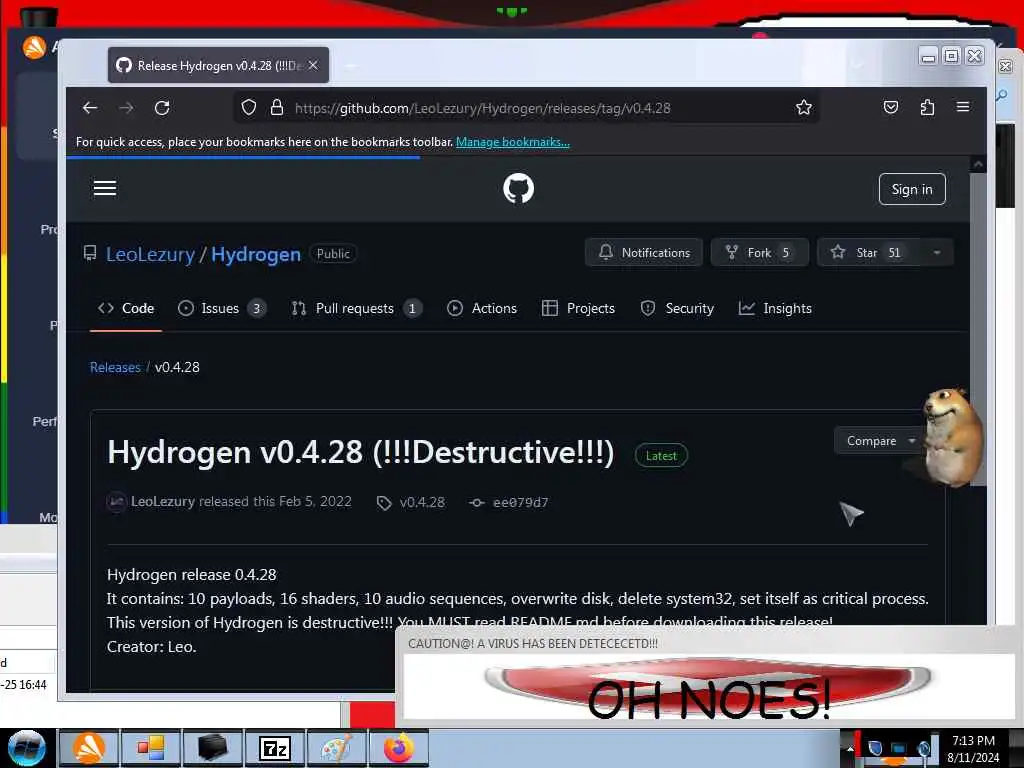
Task: Click the padlock site security icon
Action: tap(277, 107)
